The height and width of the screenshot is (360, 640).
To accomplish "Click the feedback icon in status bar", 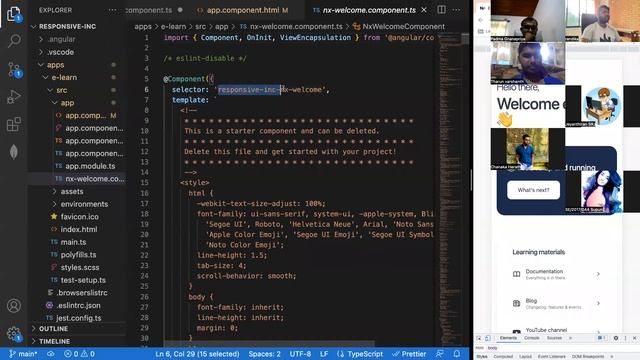I will (x=440, y=354).
